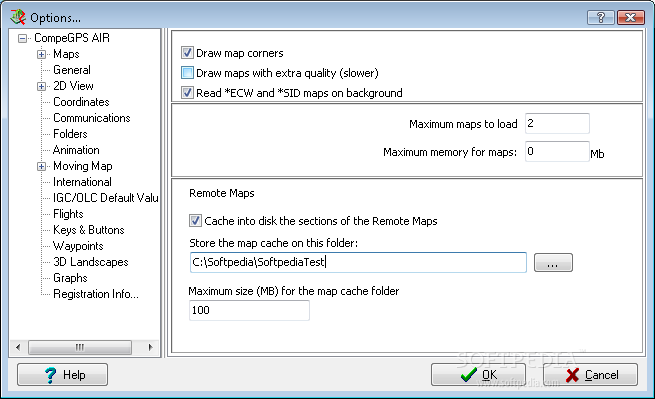The height and width of the screenshot is (399, 655).
Task: Select CompeGPS AIR root label
Action: pos(72,38)
